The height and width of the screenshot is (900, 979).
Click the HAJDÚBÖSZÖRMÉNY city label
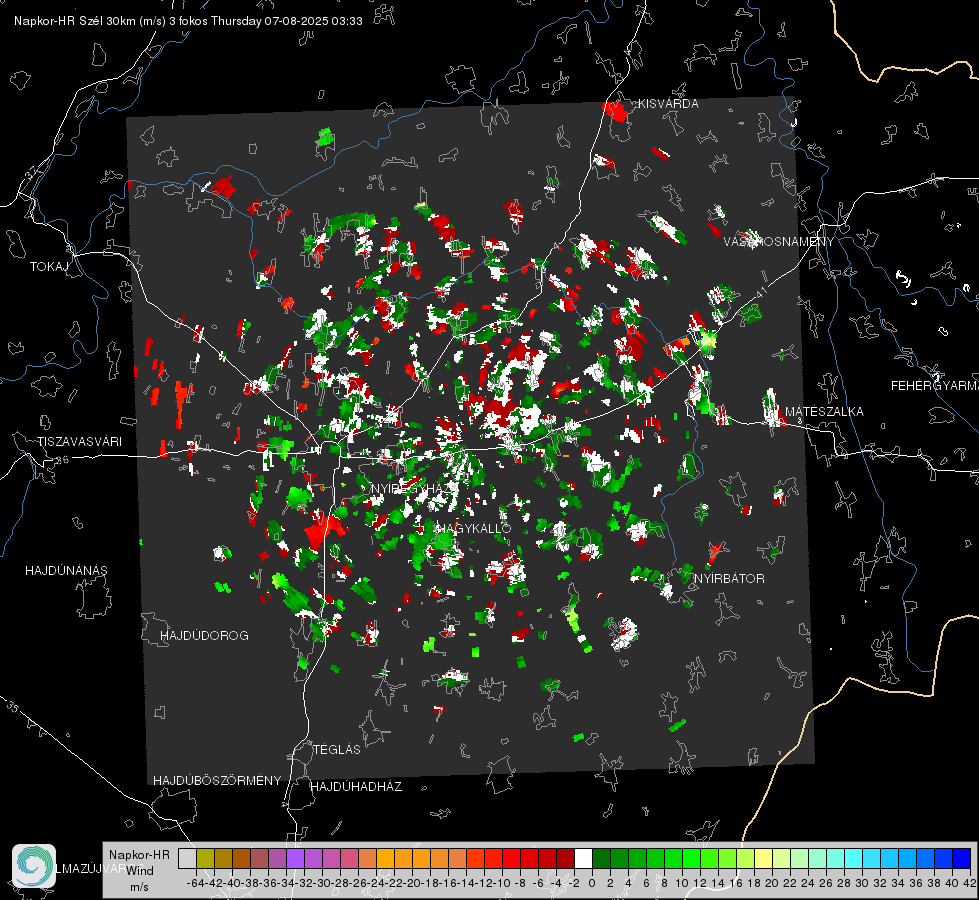point(217,780)
